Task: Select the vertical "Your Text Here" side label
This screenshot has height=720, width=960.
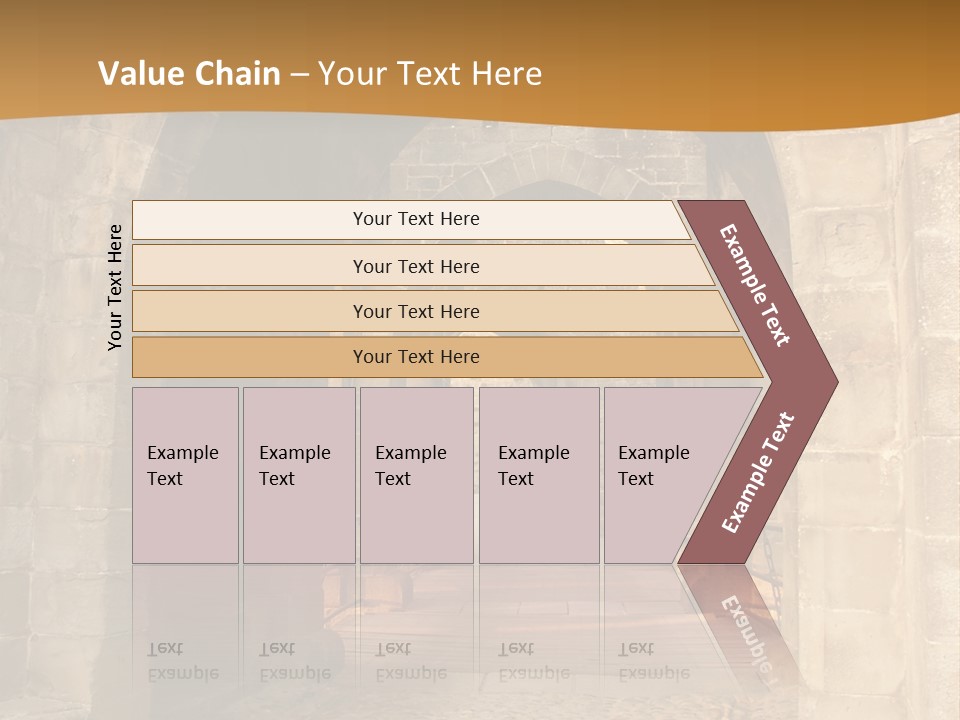Action: point(115,287)
